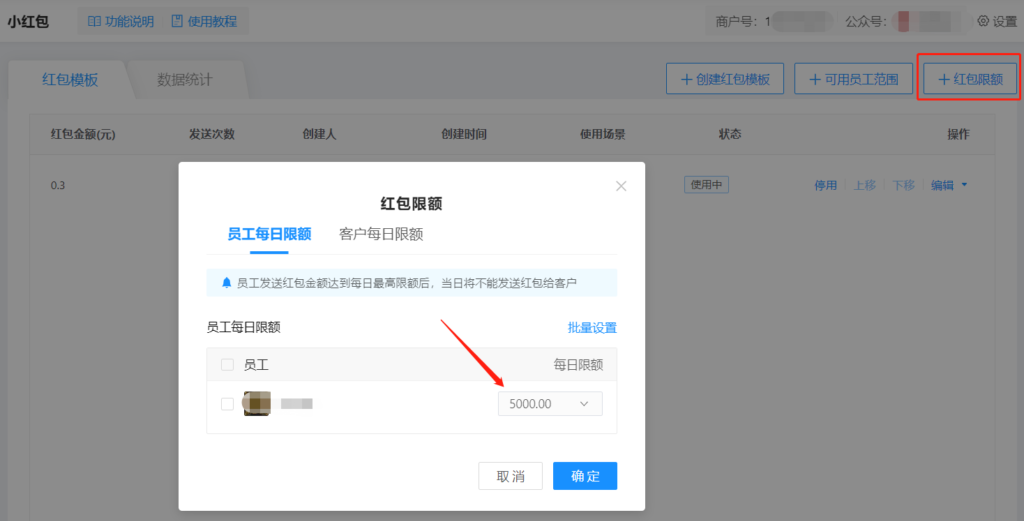This screenshot has height=521, width=1024.
Task: Click 创建时间 column header
Action: click(x=464, y=134)
